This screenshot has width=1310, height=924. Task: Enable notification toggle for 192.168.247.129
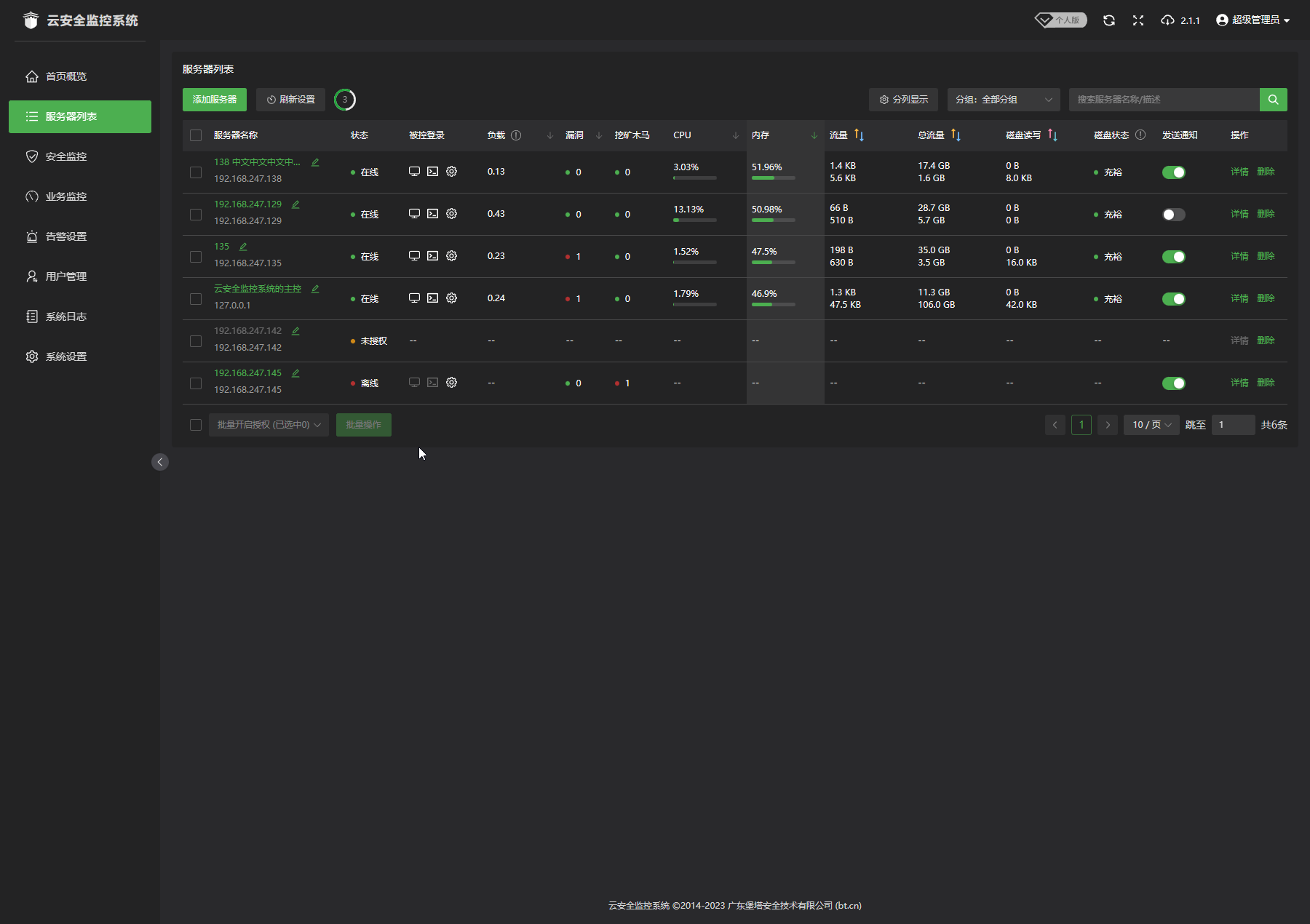pyautogui.click(x=1173, y=215)
